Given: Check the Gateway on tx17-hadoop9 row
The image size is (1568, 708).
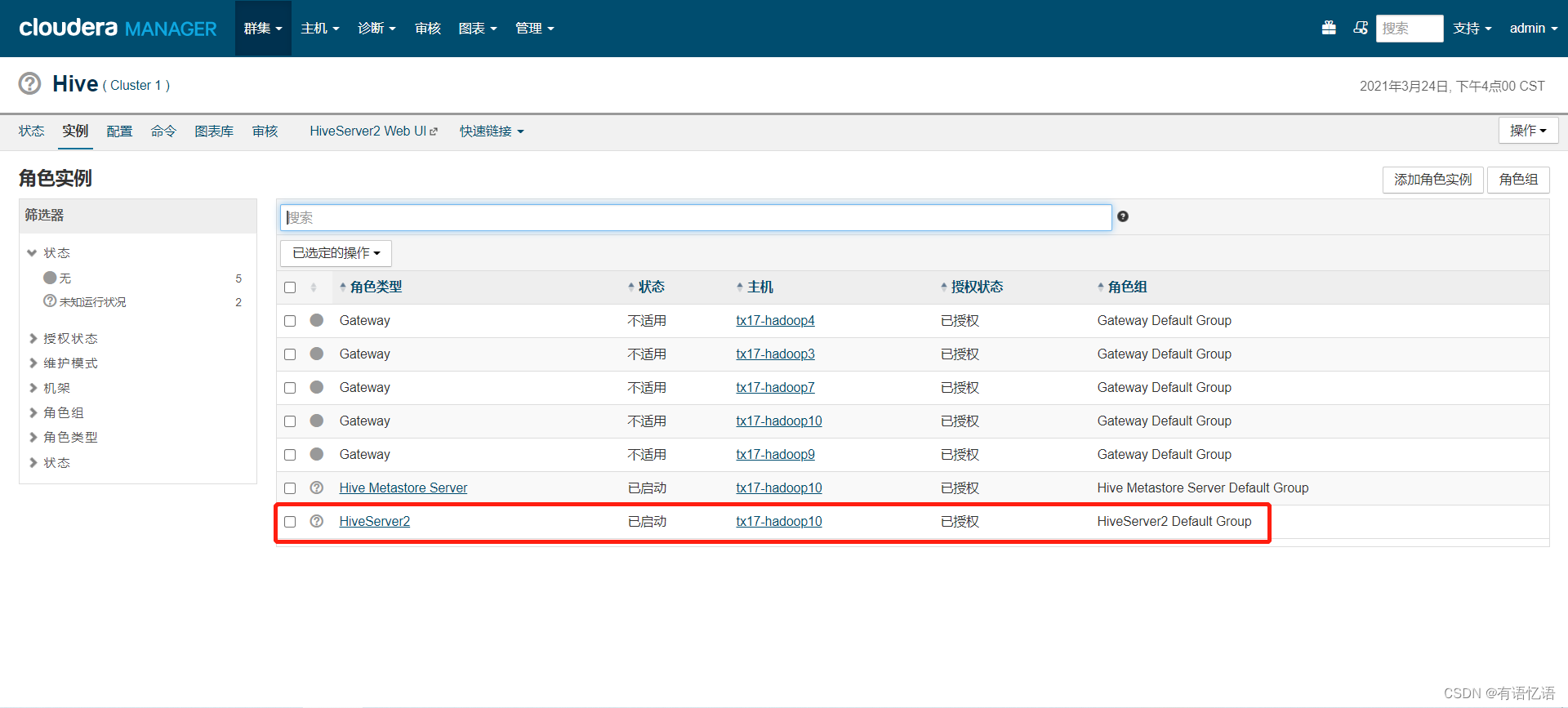Looking at the screenshot, I should click(290, 455).
